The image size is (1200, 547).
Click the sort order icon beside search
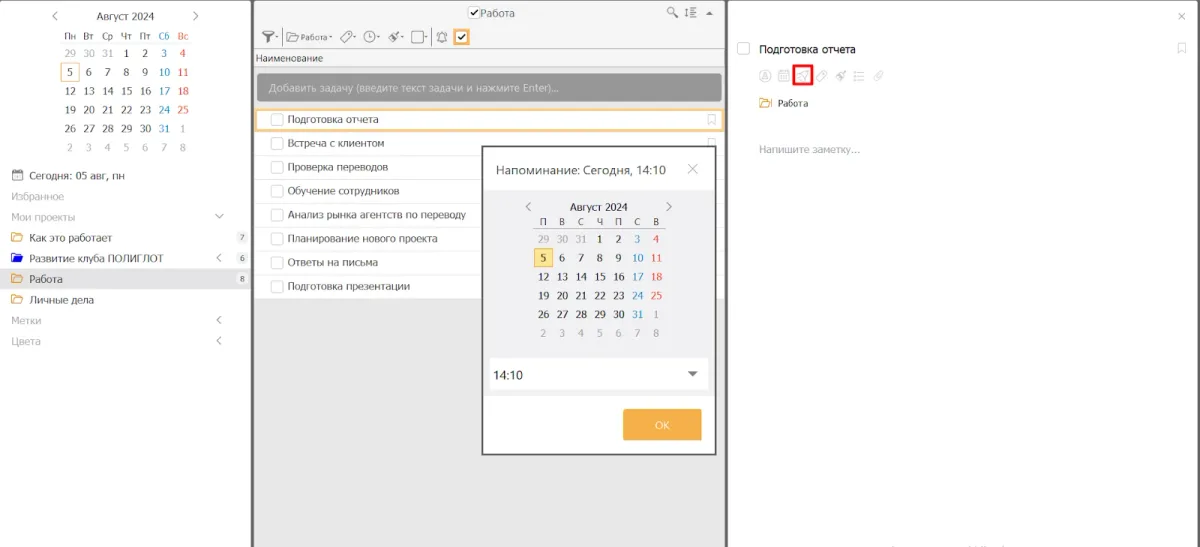click(690, 13)
